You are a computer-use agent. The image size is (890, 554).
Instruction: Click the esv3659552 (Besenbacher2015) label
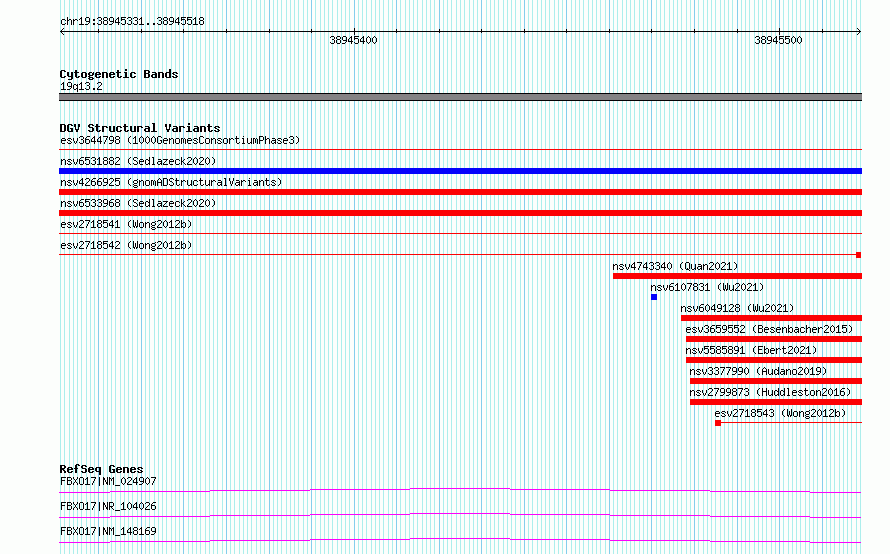click(769, 329)
